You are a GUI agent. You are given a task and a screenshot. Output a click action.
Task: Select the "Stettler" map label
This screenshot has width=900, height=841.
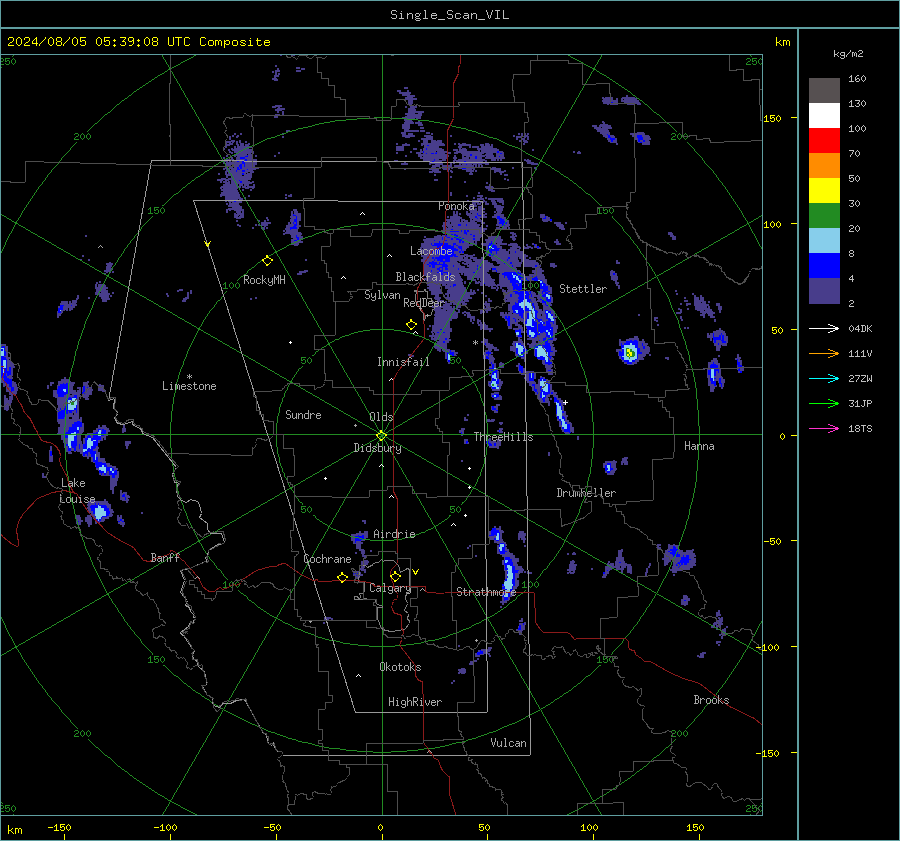(x=583, y=289)
